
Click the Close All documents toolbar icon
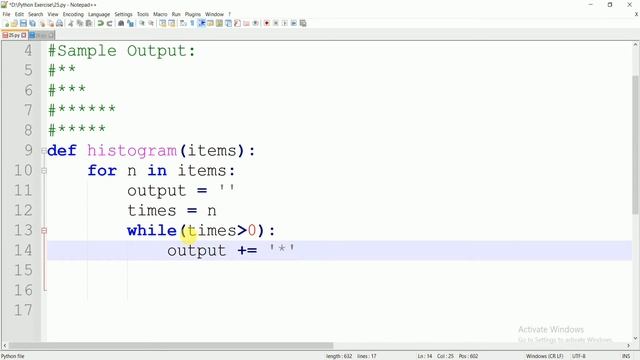point(51,23)
